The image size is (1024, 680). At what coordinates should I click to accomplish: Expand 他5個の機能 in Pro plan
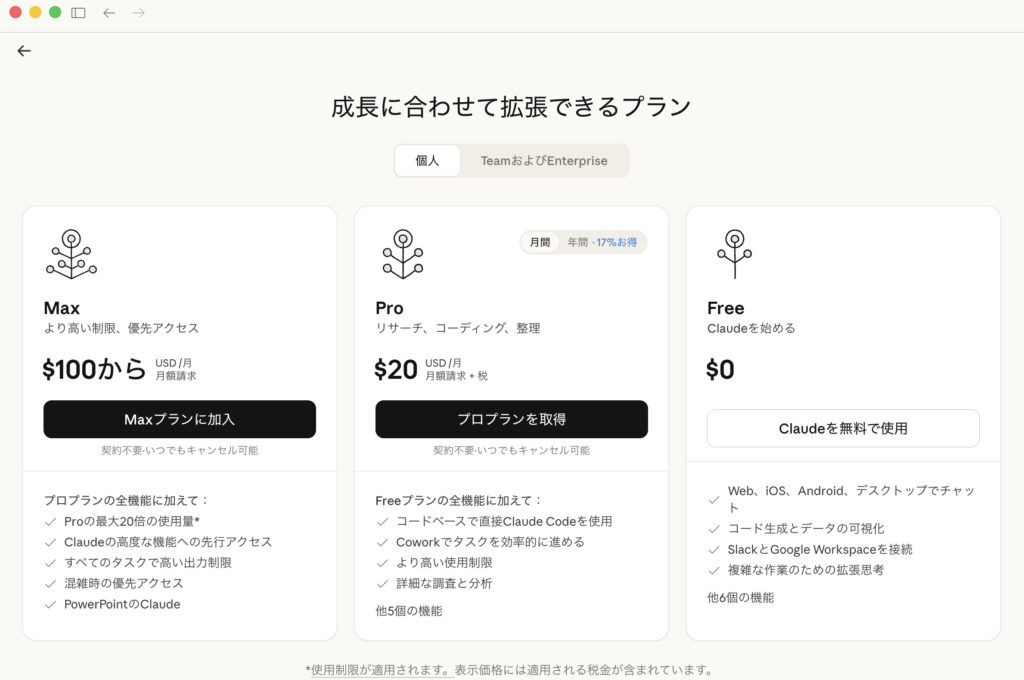click(408, 611)
